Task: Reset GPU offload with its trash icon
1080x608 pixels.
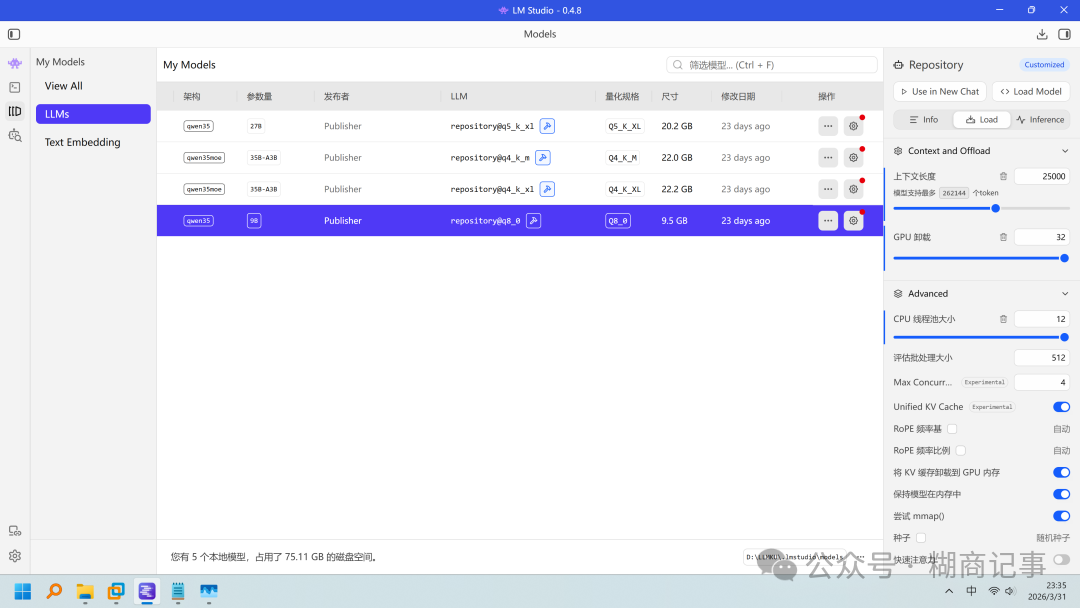Action: 1003,237
